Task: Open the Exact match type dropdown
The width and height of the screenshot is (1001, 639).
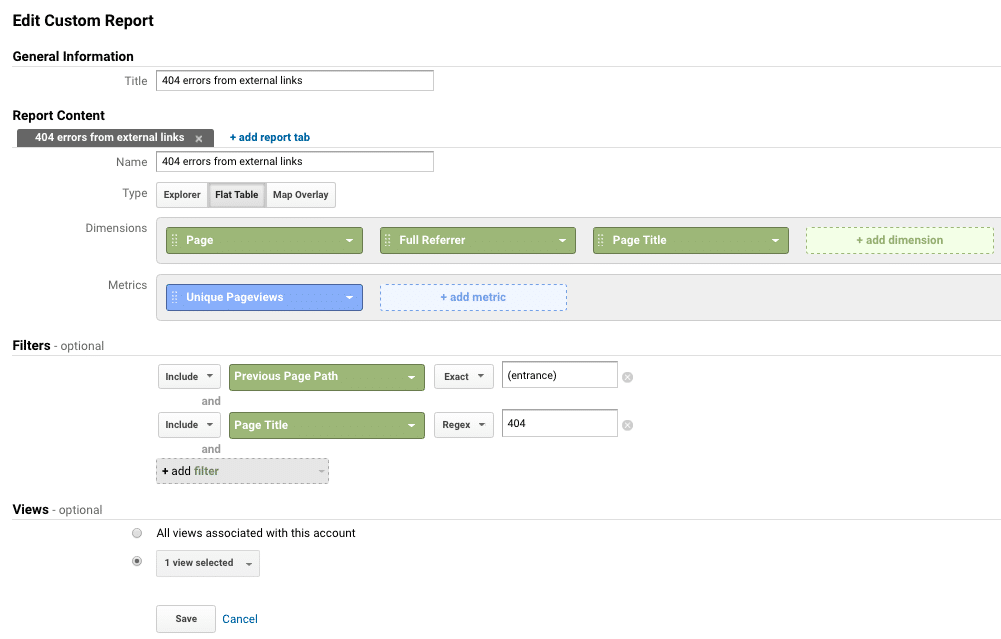Action: pyautogui.click(x=463, y=376)
